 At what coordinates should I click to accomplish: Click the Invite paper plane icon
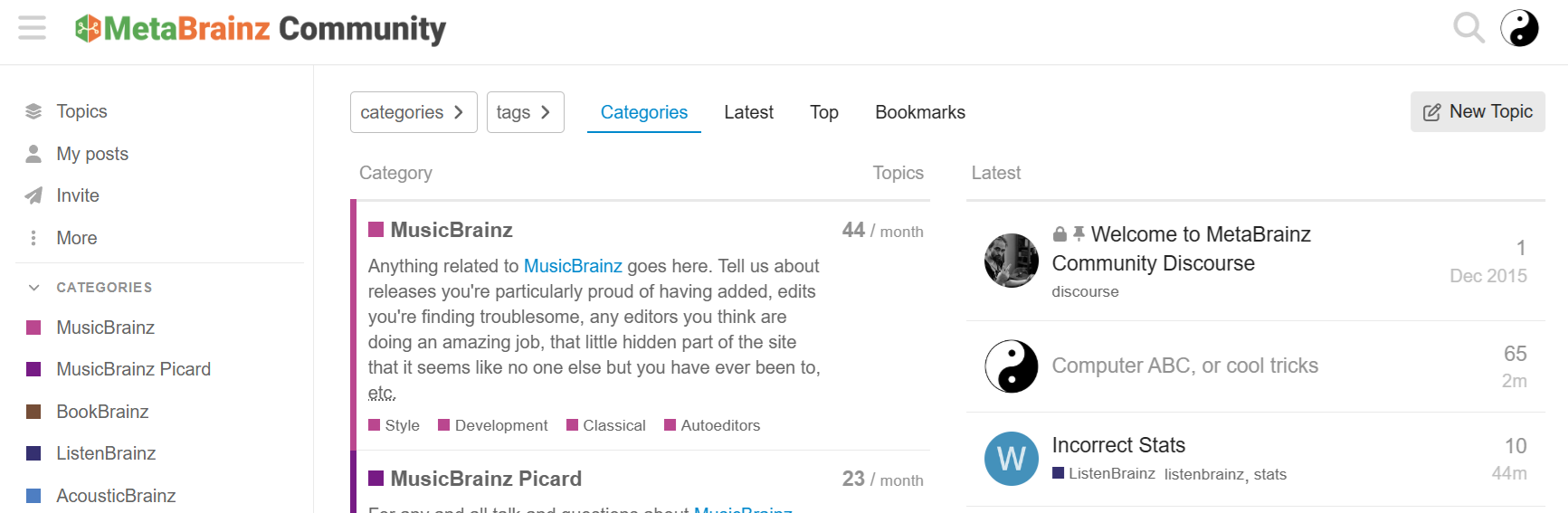coord(33,195)
